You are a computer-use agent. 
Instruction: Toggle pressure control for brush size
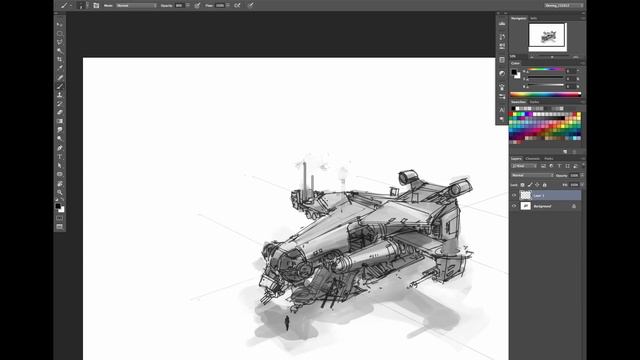point(251,5)
